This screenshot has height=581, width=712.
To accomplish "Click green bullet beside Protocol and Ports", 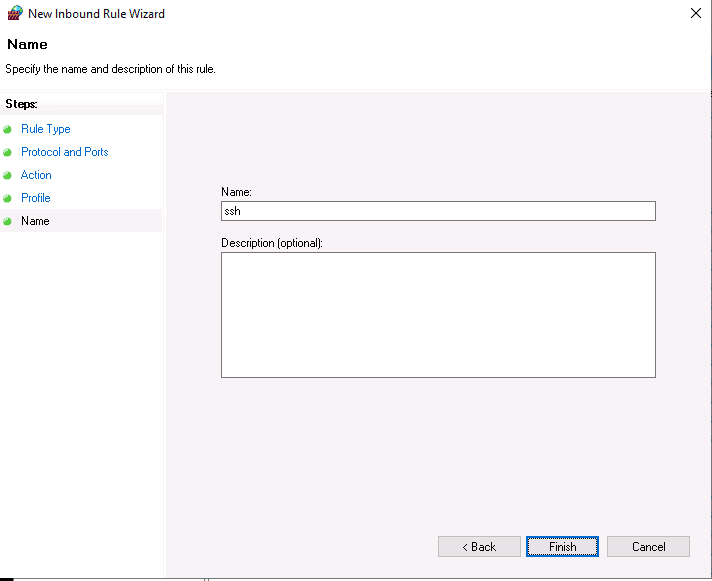I will (7, 152).
